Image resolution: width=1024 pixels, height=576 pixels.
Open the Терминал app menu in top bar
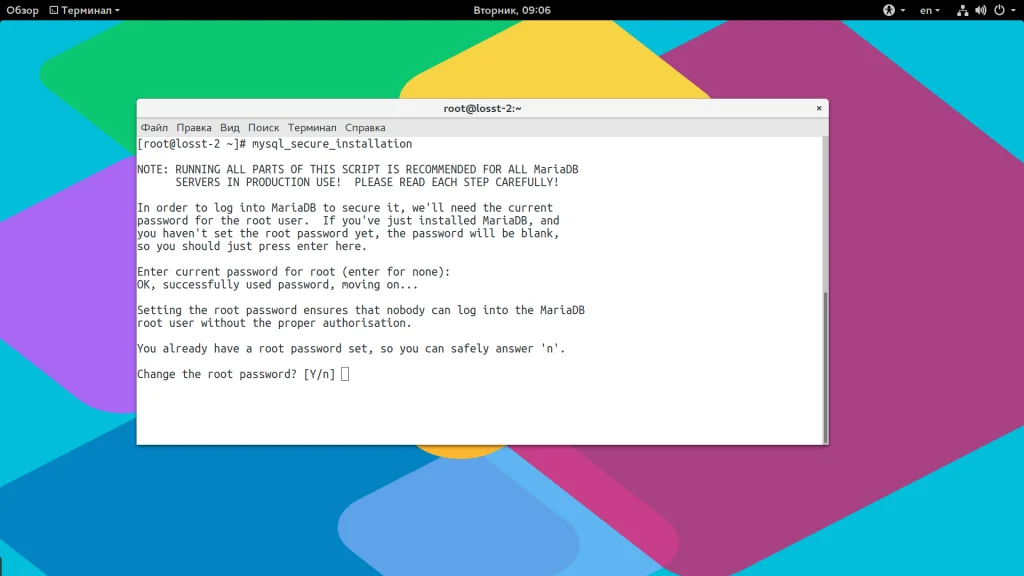click(x=85, y=10)
